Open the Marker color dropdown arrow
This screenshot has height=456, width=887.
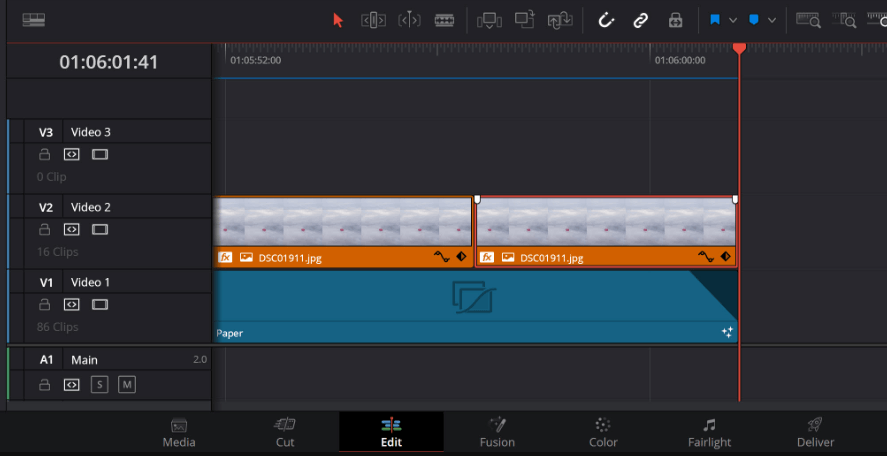[772, 20]
